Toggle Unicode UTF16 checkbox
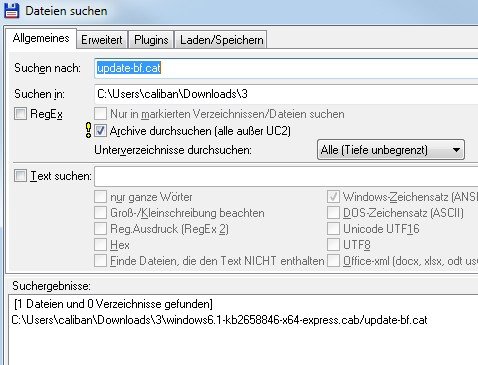 333,229
